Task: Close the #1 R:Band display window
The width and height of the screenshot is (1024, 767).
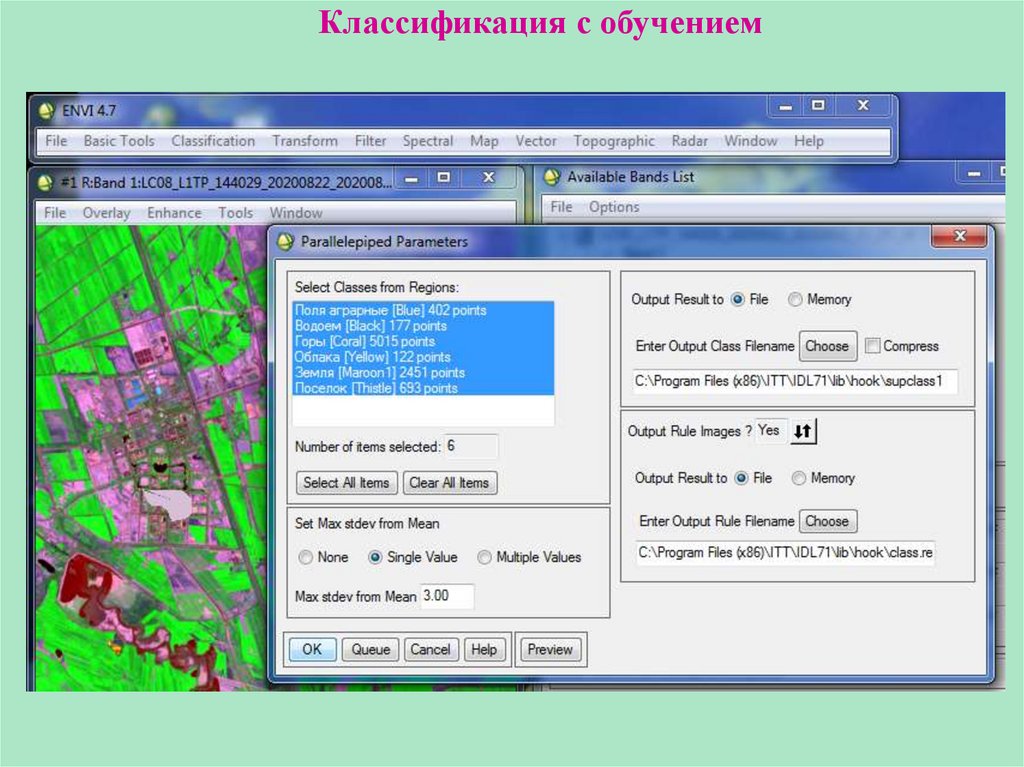Action: pos(488,178)
